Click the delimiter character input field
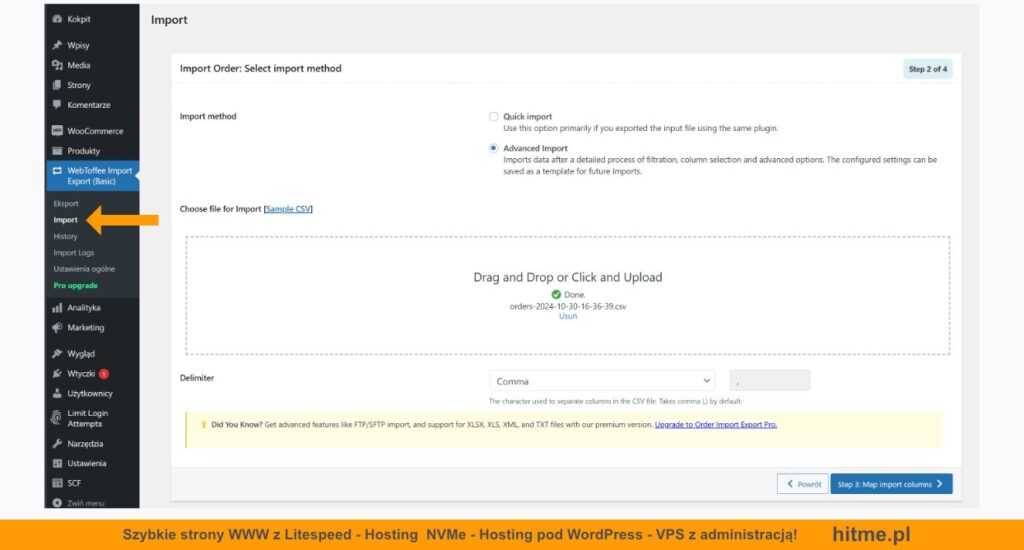This screenshot has width=1024, height=550. 769,381
